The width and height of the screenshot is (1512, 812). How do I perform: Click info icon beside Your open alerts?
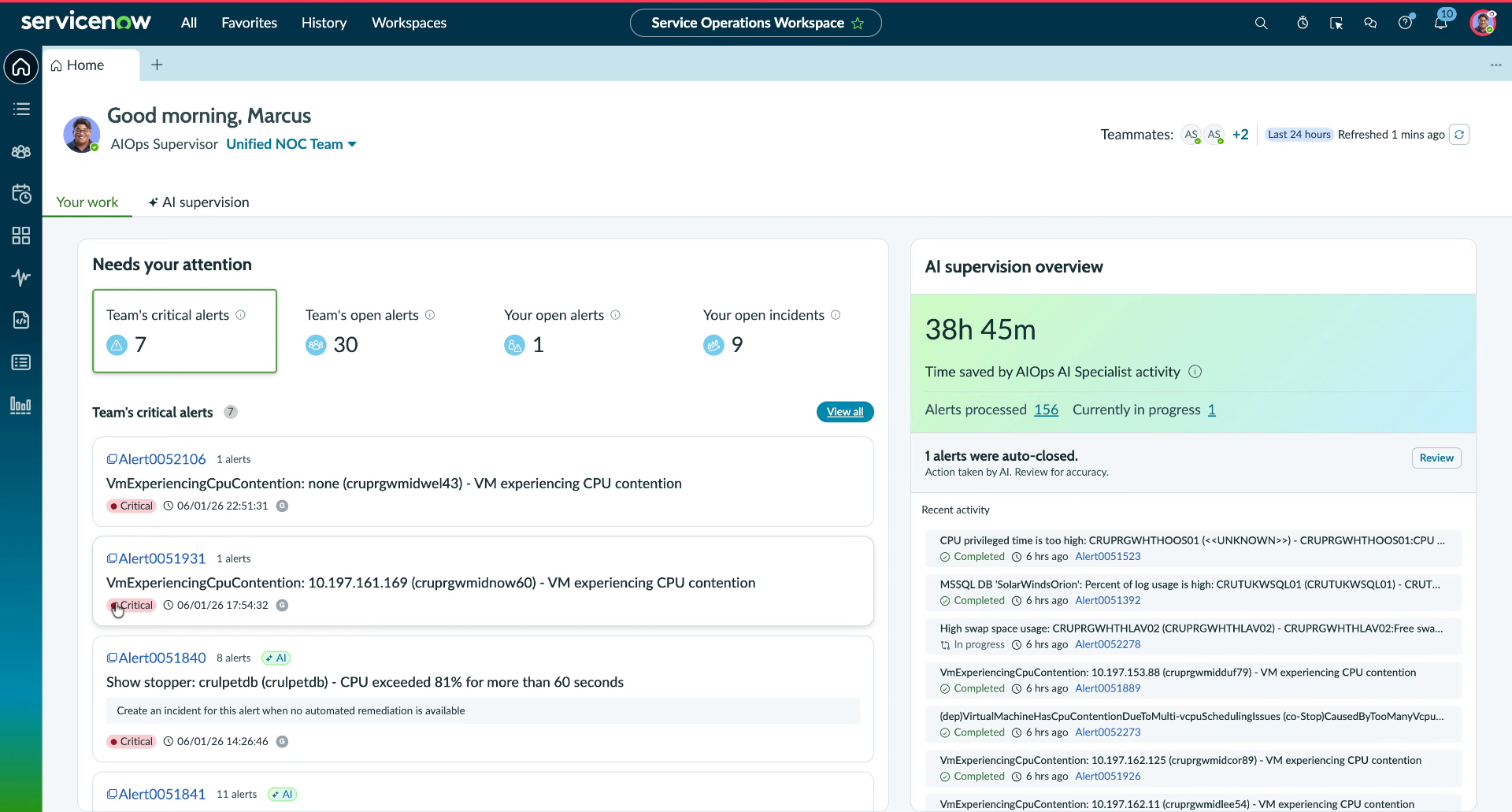tap(616, 315)
